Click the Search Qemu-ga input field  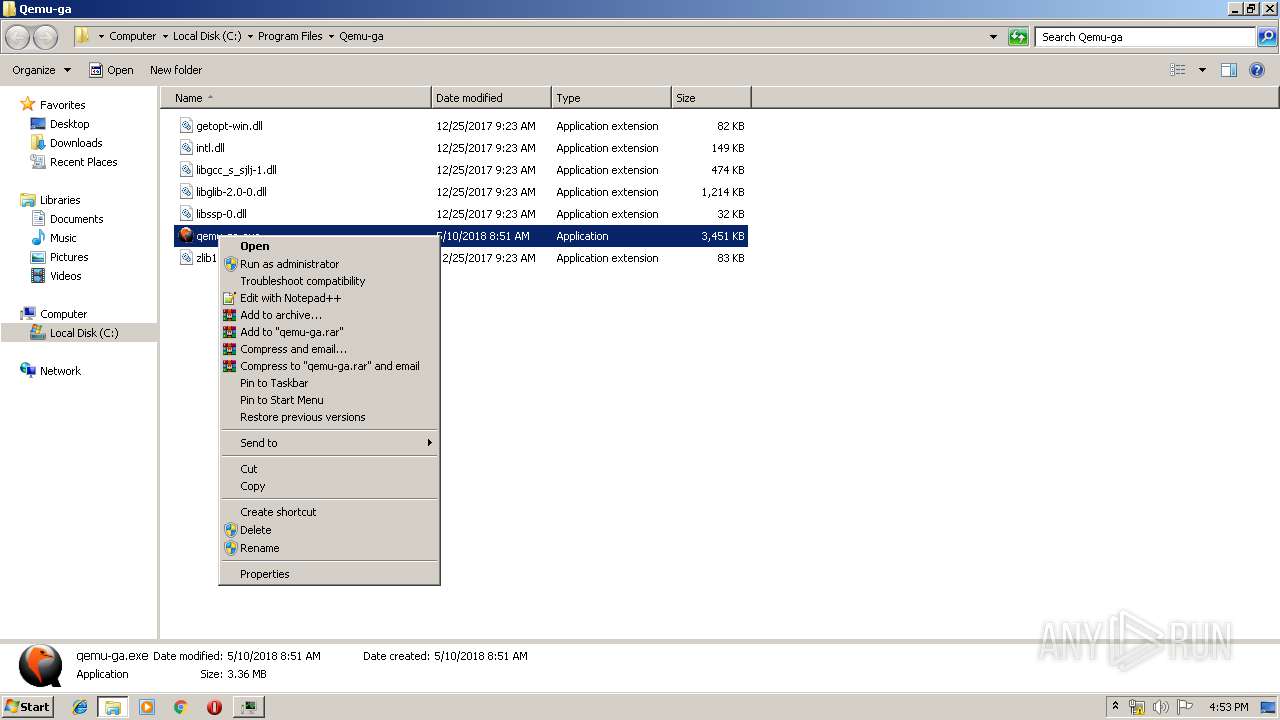tap(1145, 37)
